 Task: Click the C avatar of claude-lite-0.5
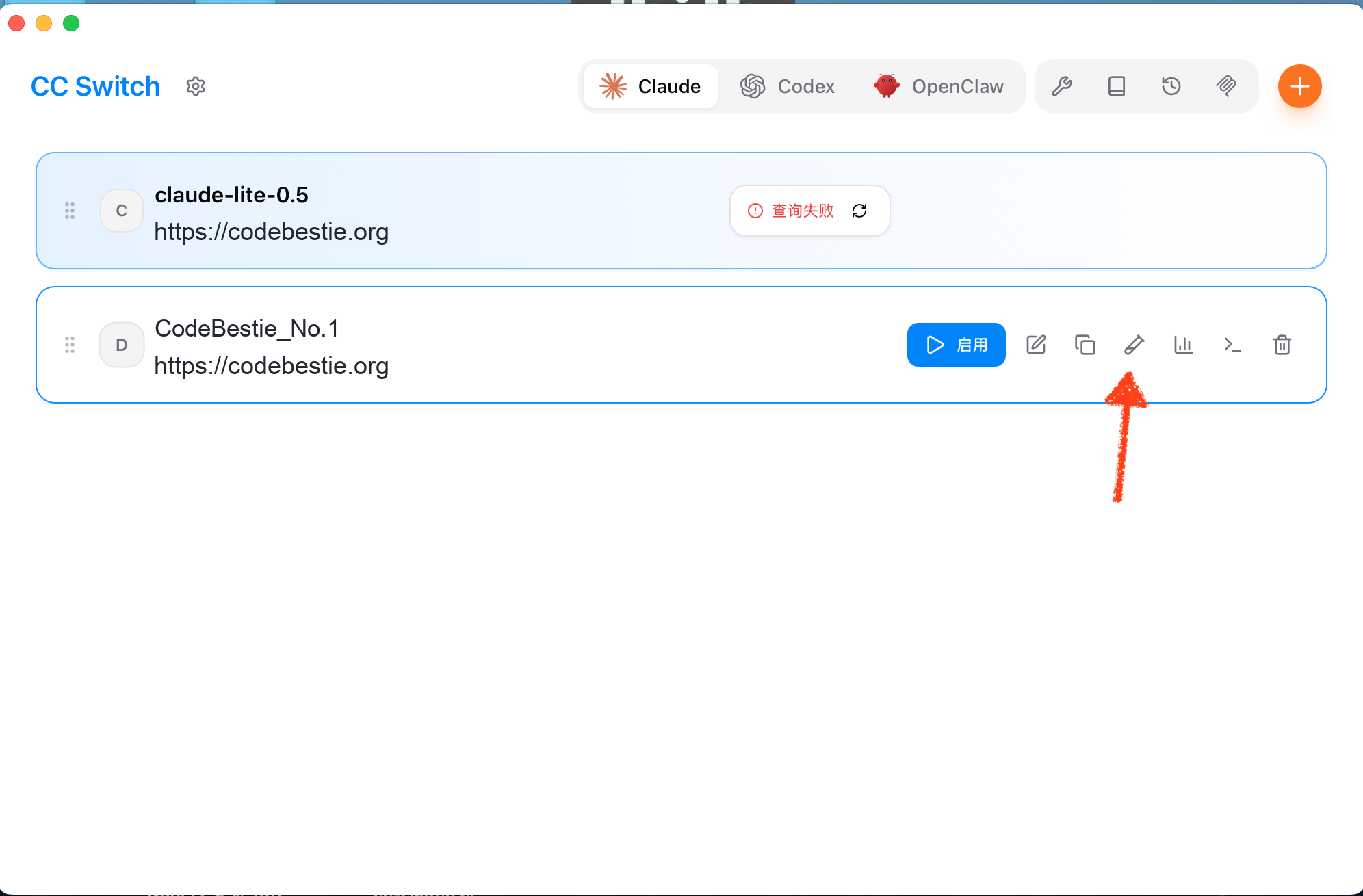point(122,211)
